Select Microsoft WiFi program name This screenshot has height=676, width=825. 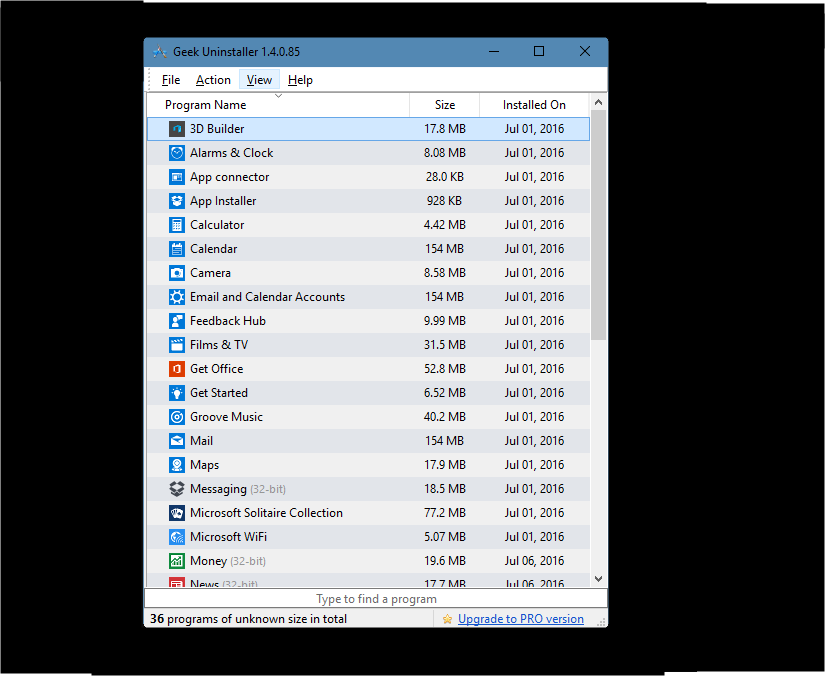coord(228,537)
